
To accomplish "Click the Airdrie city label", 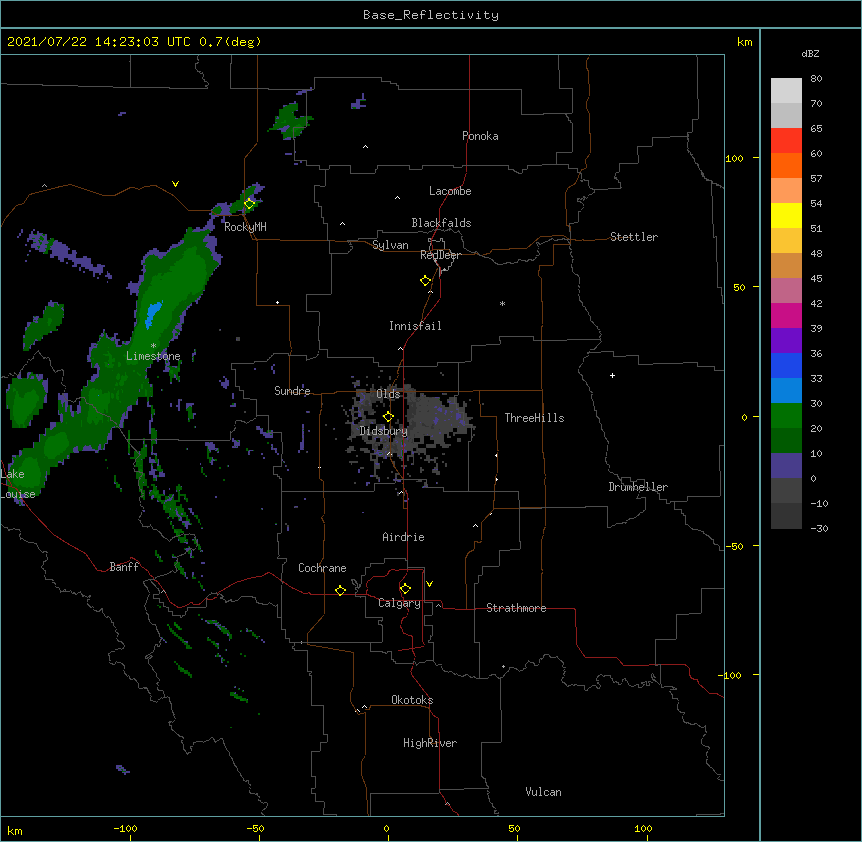I will click(403, 537).
